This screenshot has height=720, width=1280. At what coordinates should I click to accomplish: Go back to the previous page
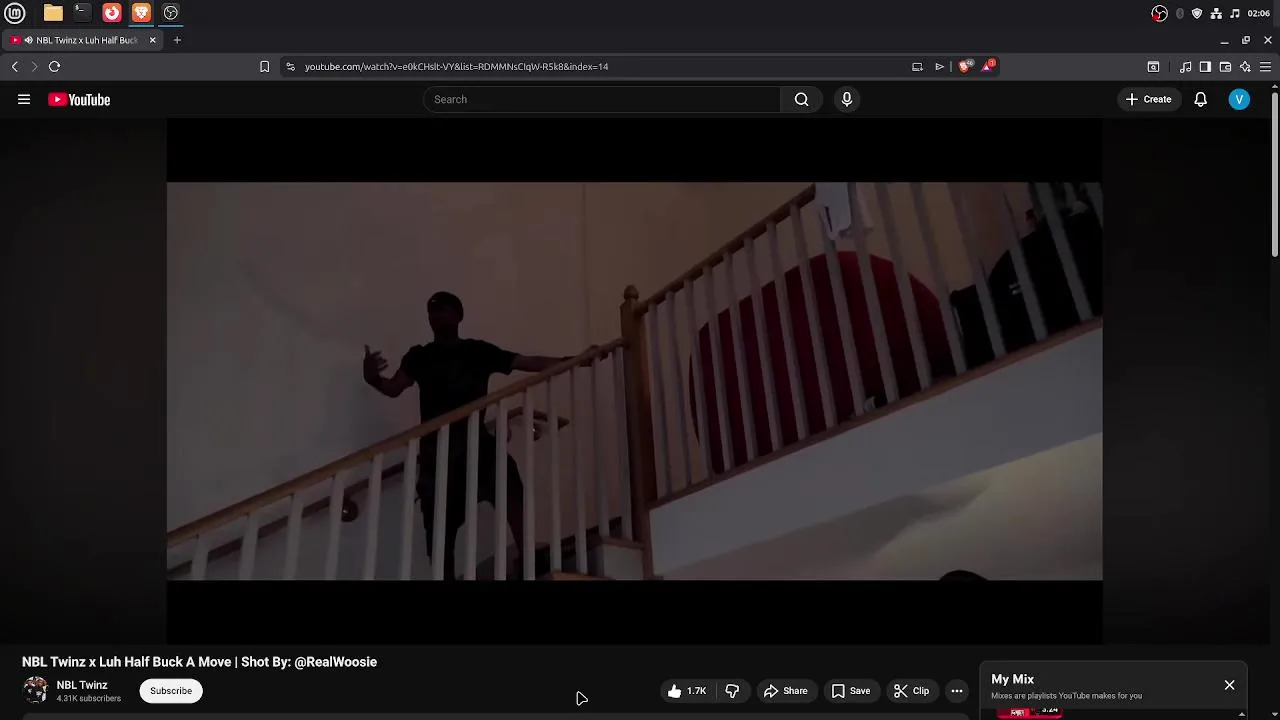15,66
